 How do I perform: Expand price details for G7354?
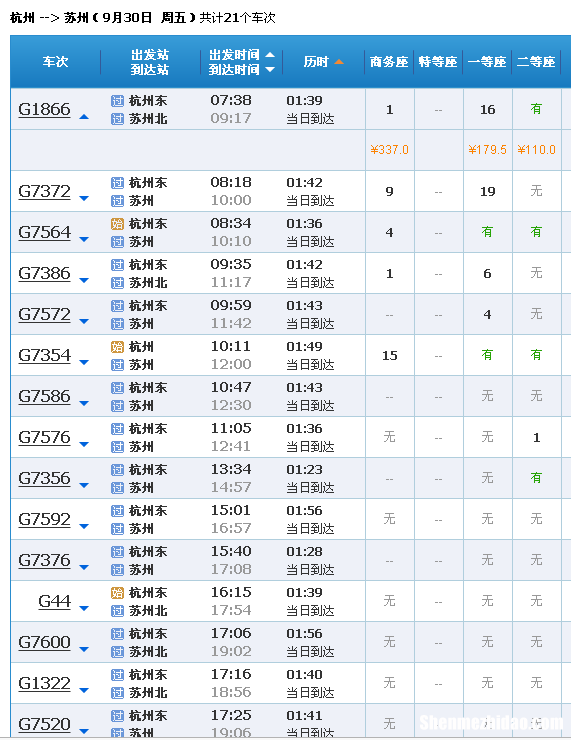click(84, 363)
